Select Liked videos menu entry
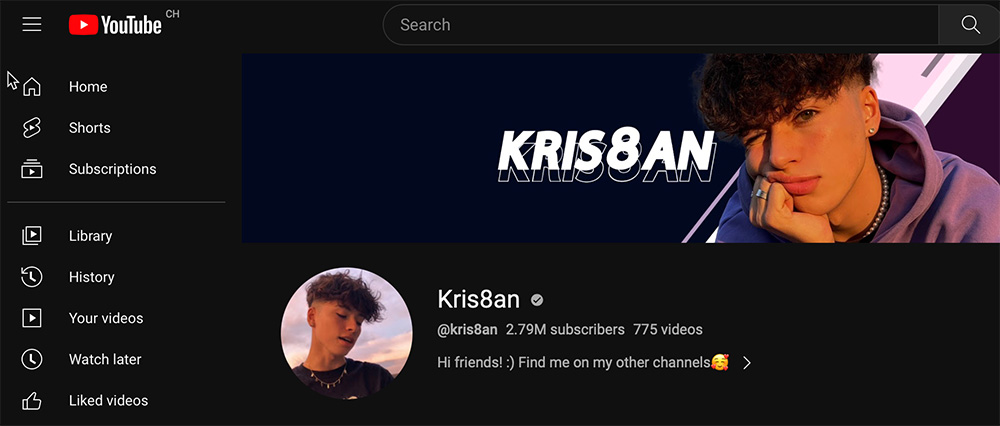 (x=116, y=400)
